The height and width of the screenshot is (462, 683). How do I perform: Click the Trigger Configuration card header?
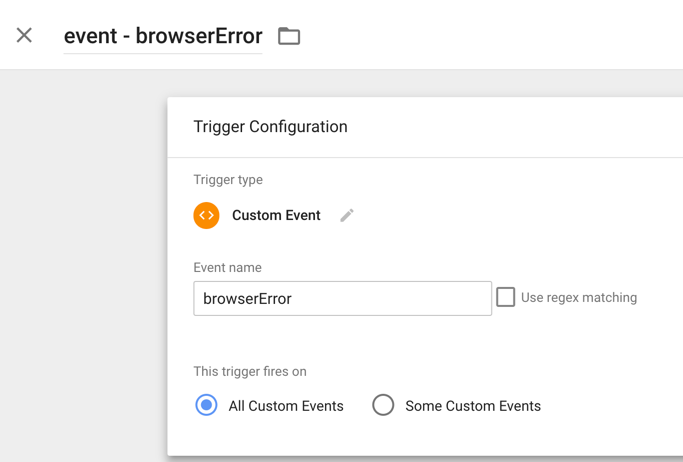[425, 127]
